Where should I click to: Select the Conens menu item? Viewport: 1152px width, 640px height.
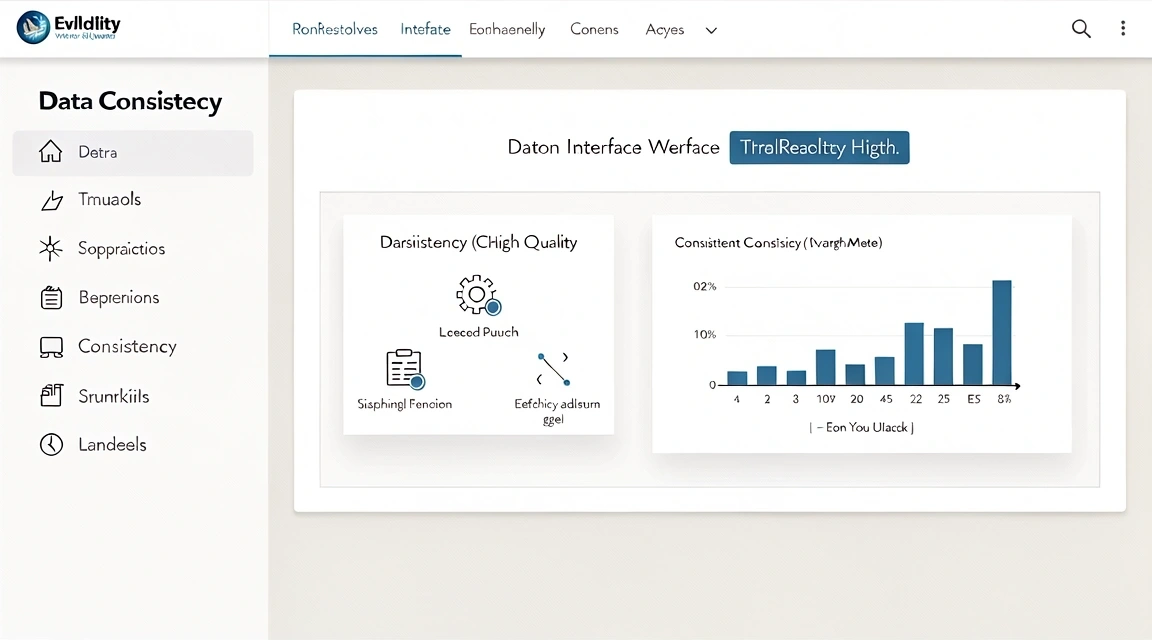click(594, 29)
